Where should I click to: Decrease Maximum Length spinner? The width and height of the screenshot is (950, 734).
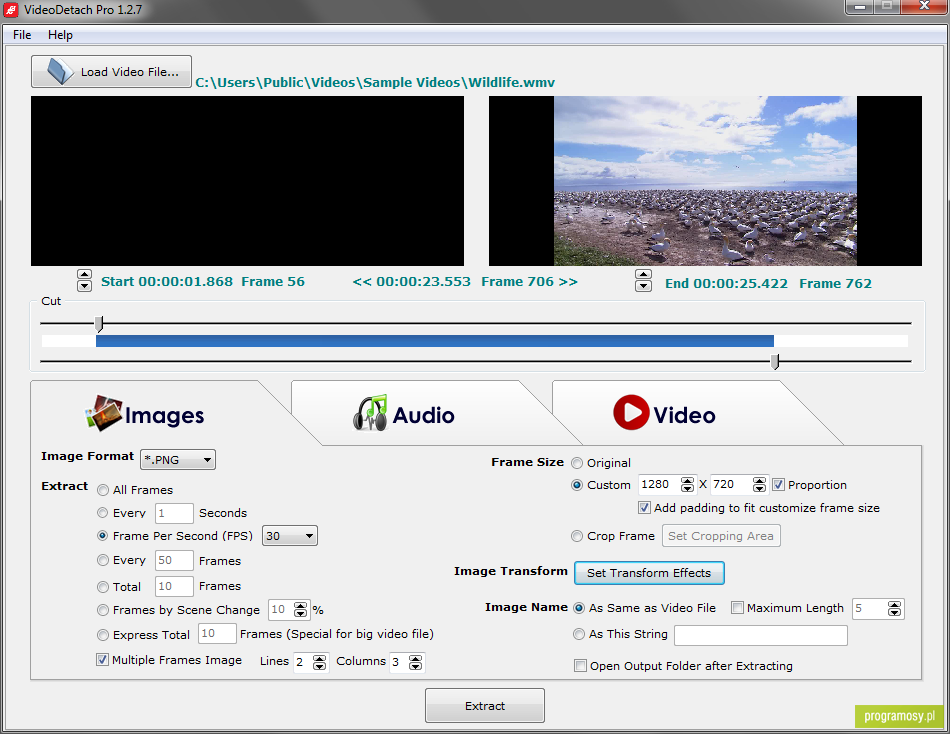pyautogui.click(x=894, y=612)
